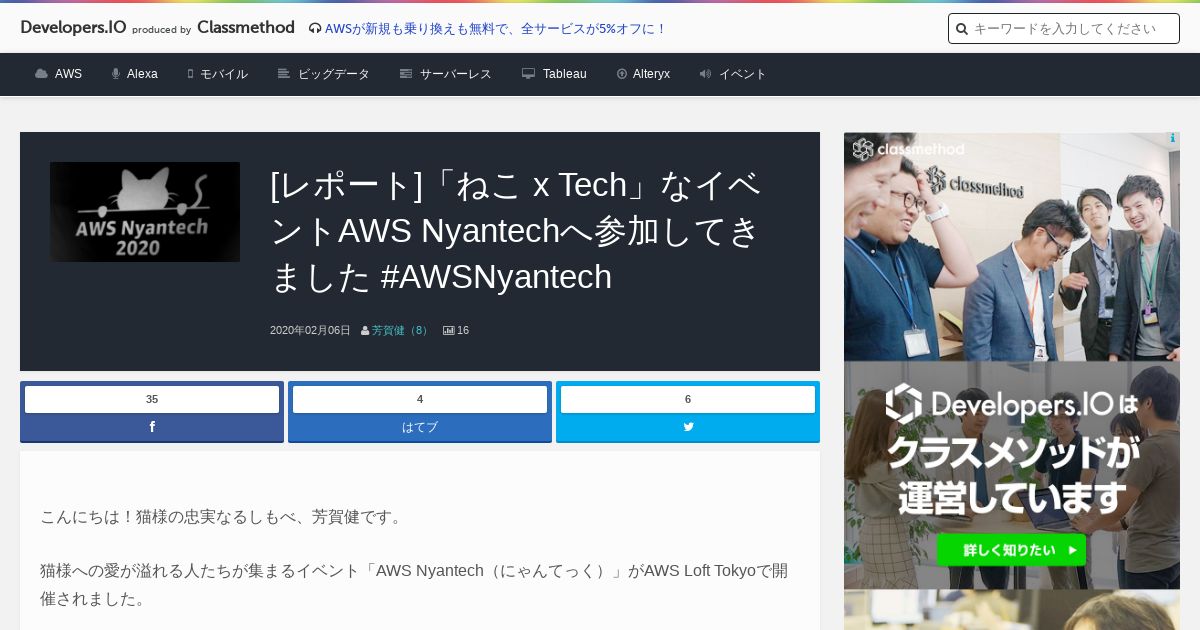This screenshot has height=630, width=1200.
Task: Open the AWS 5% off announcement link
Action: [x=496, y=28]
